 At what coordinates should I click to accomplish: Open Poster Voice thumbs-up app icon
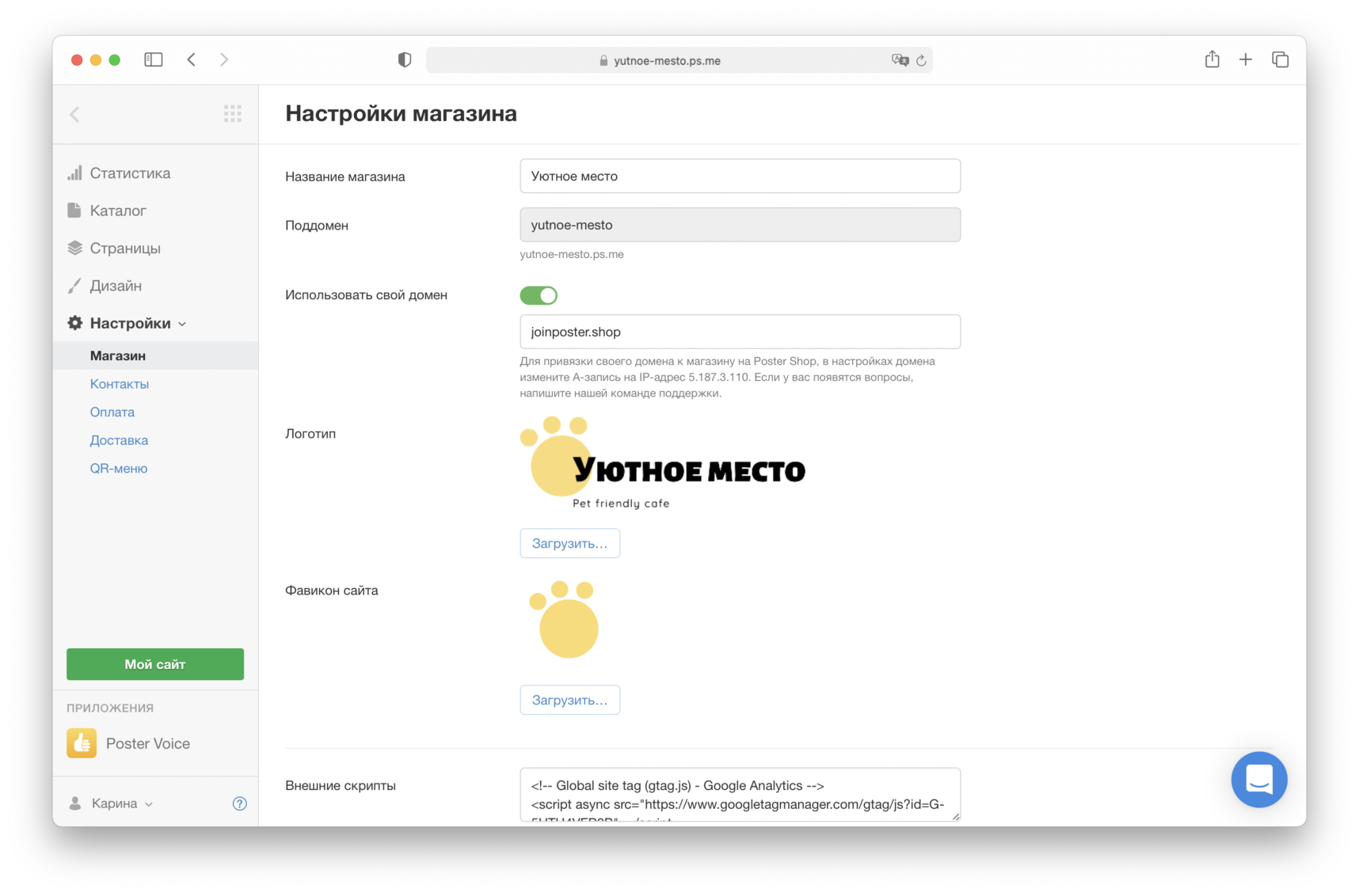82,743
